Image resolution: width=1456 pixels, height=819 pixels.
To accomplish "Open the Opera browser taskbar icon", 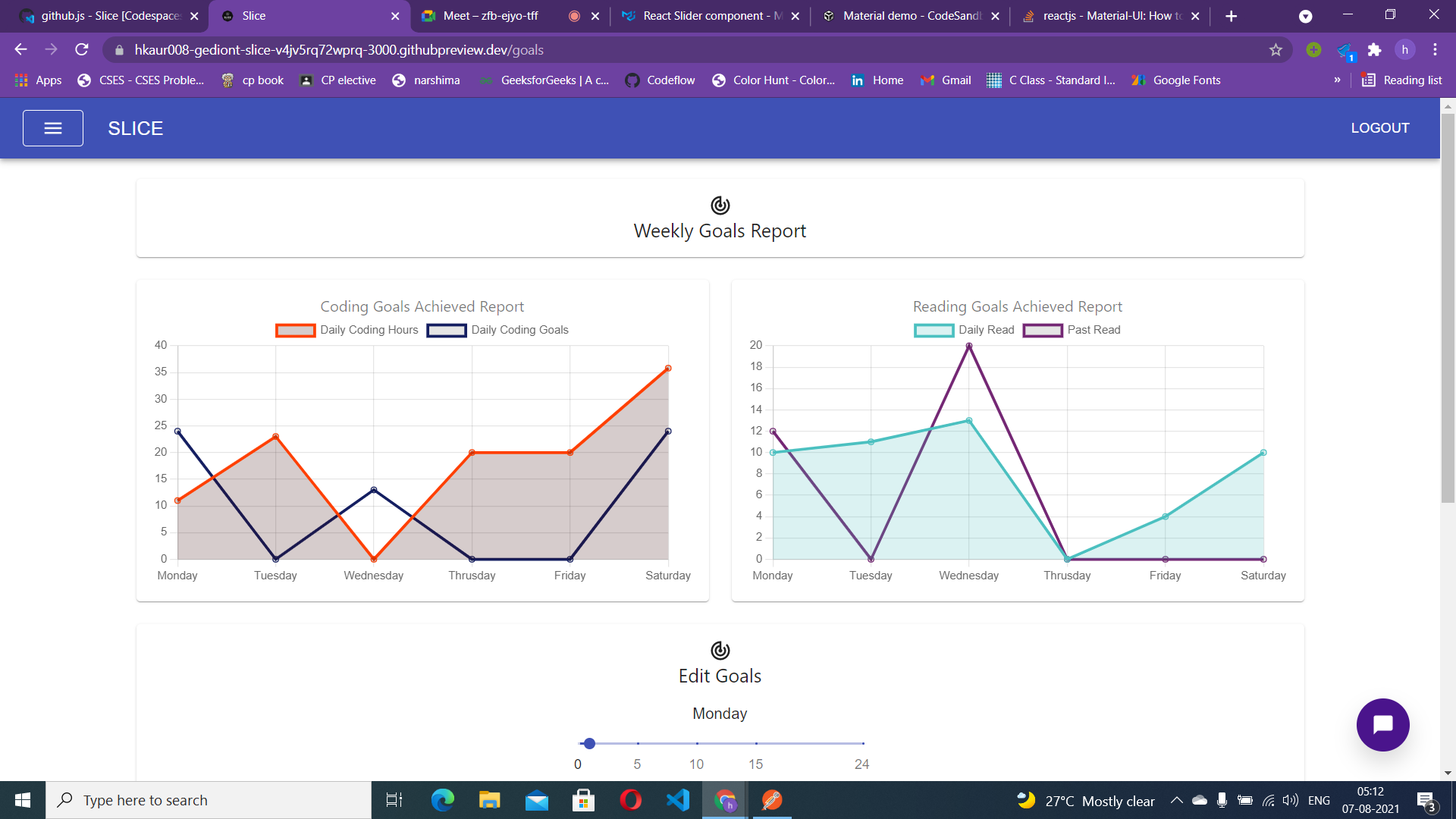I will 630,800.
